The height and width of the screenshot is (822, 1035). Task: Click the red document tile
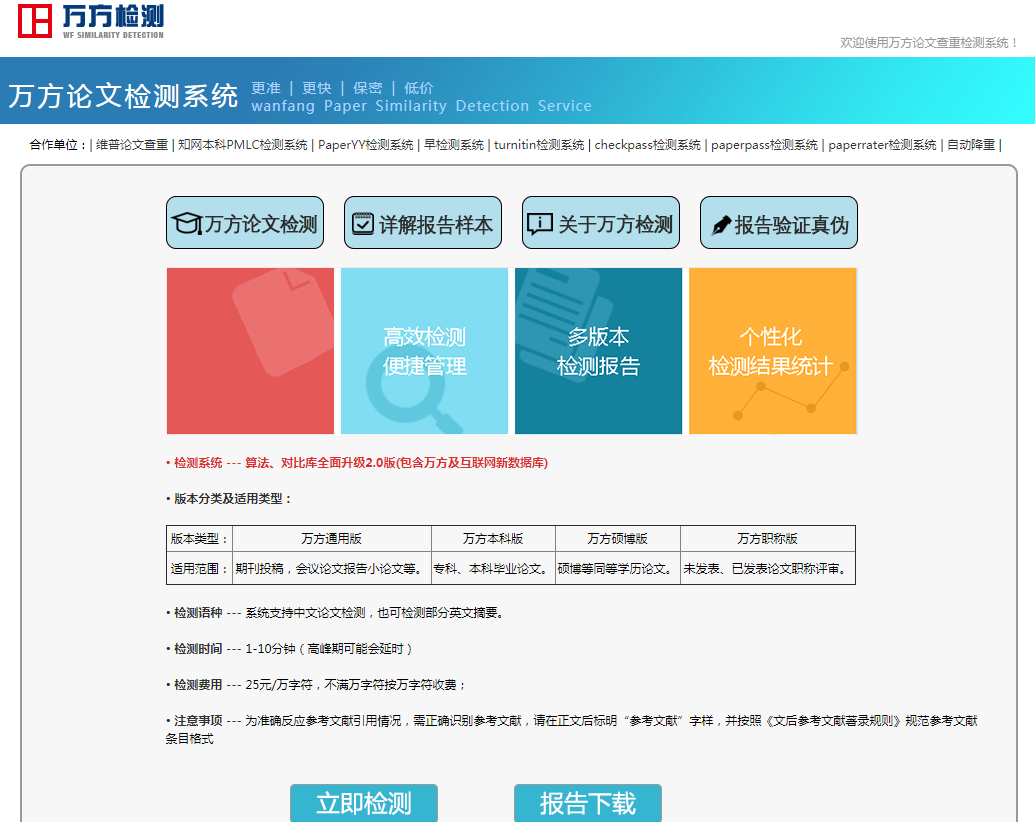250,351
